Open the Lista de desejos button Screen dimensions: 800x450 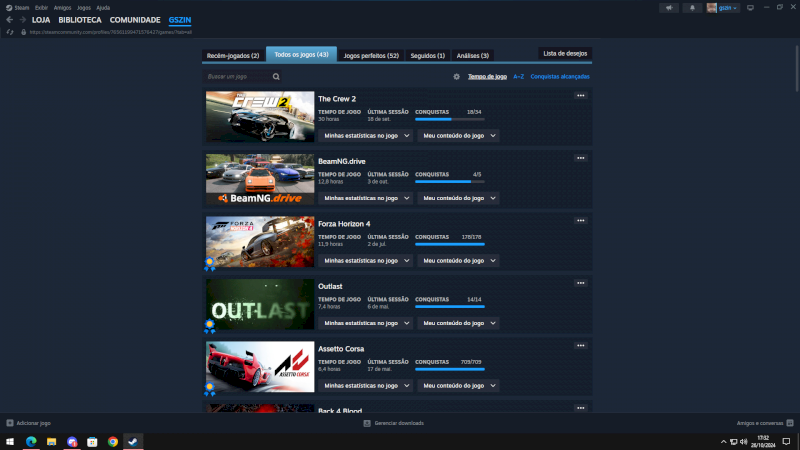pyautogui.click(x=565, y=52)
